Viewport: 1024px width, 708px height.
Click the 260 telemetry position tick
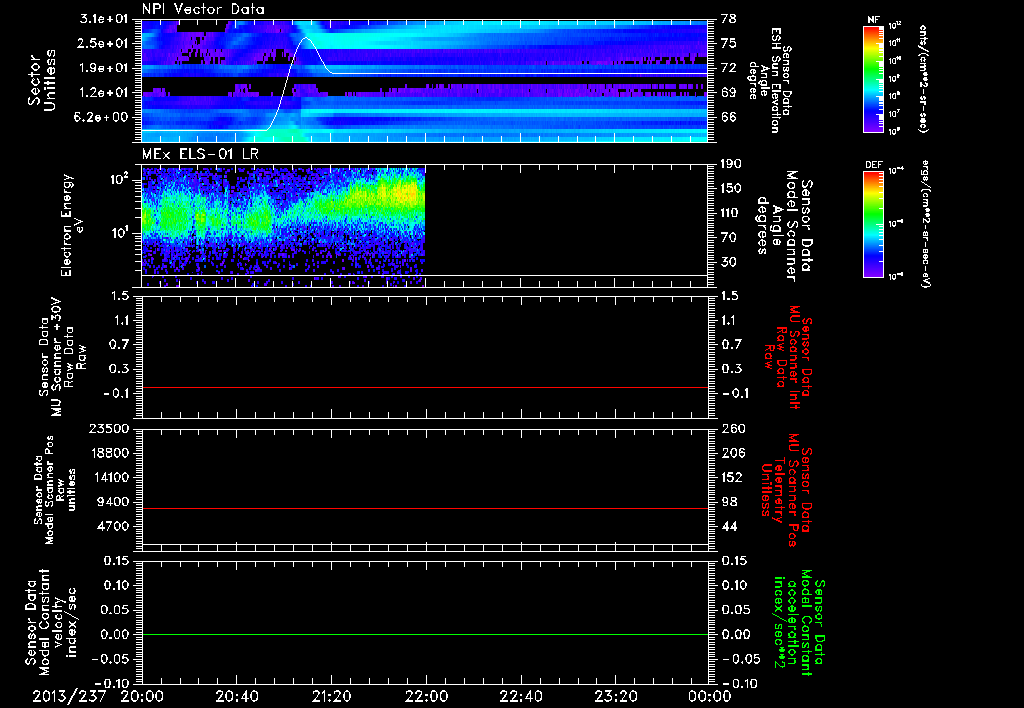click(x=733, y=429)
